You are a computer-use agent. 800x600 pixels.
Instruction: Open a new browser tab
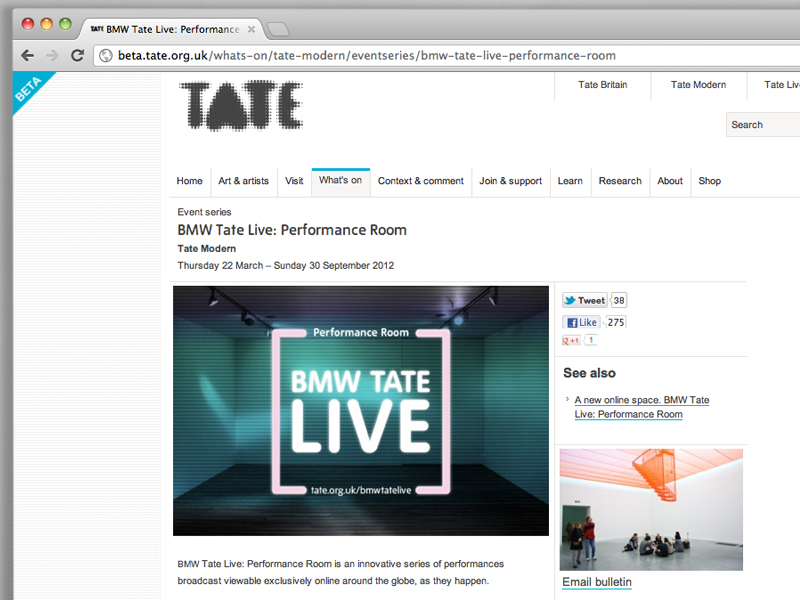tap(278, 29)
